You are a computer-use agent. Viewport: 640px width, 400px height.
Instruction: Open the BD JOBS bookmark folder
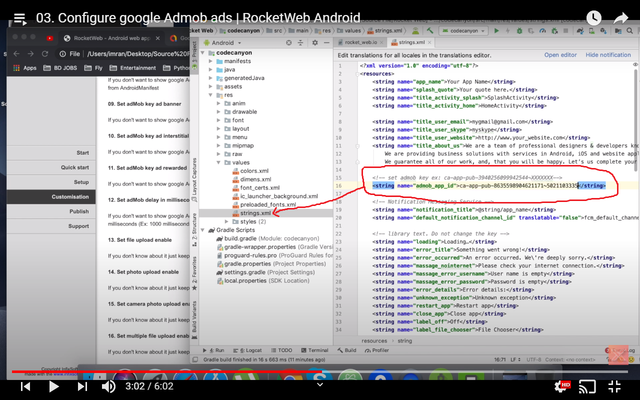coord(60,68)
